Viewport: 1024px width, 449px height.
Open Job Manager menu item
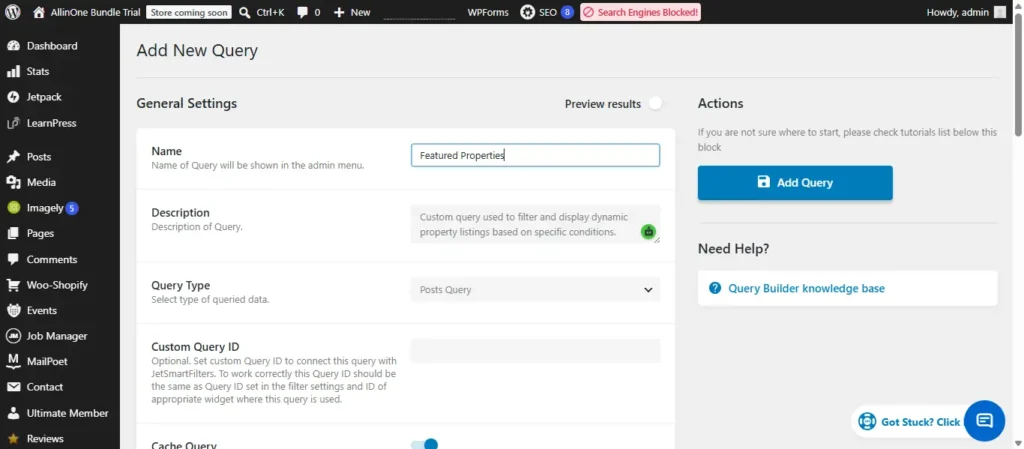tap(59, 335)
